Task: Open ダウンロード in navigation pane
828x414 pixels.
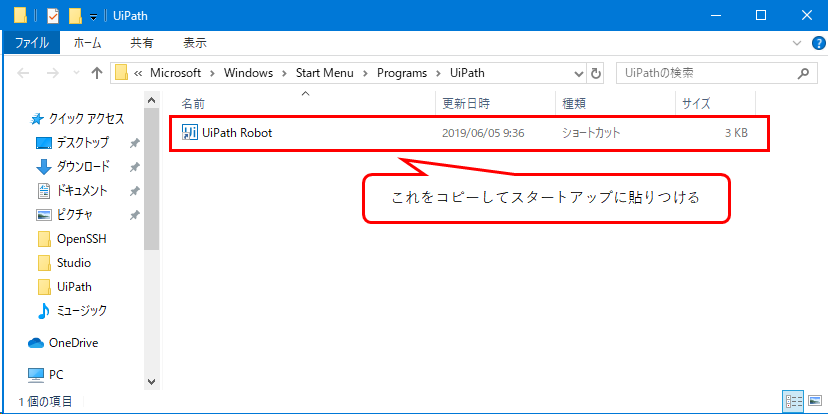Action: point(83,167)
